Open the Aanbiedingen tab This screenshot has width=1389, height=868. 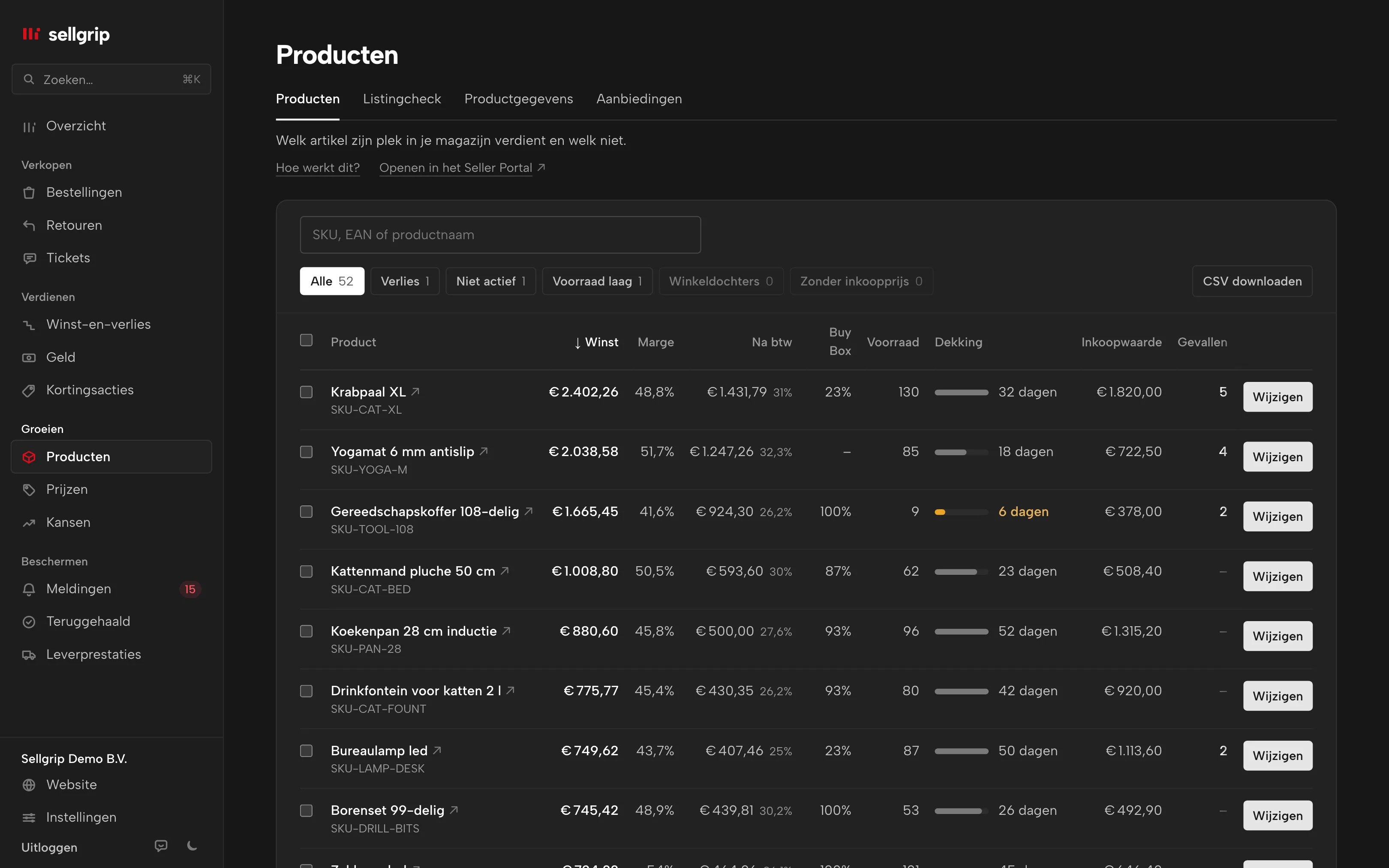click(x=639, y=99)
